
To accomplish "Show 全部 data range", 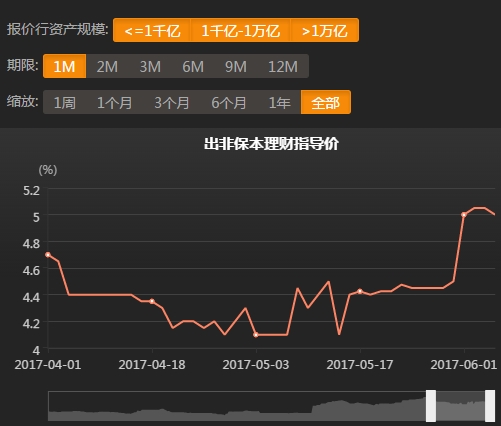I will pyautogui.click(x=326, y=102).
